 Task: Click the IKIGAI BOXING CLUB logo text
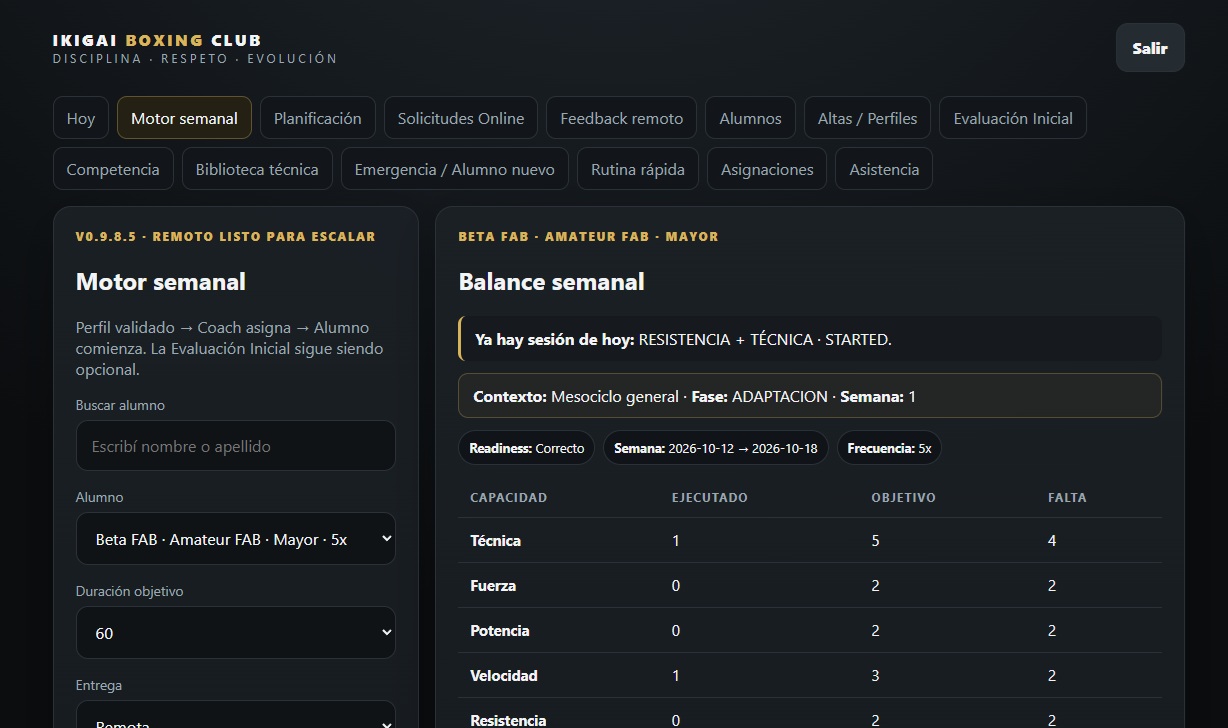pos(157,40)
